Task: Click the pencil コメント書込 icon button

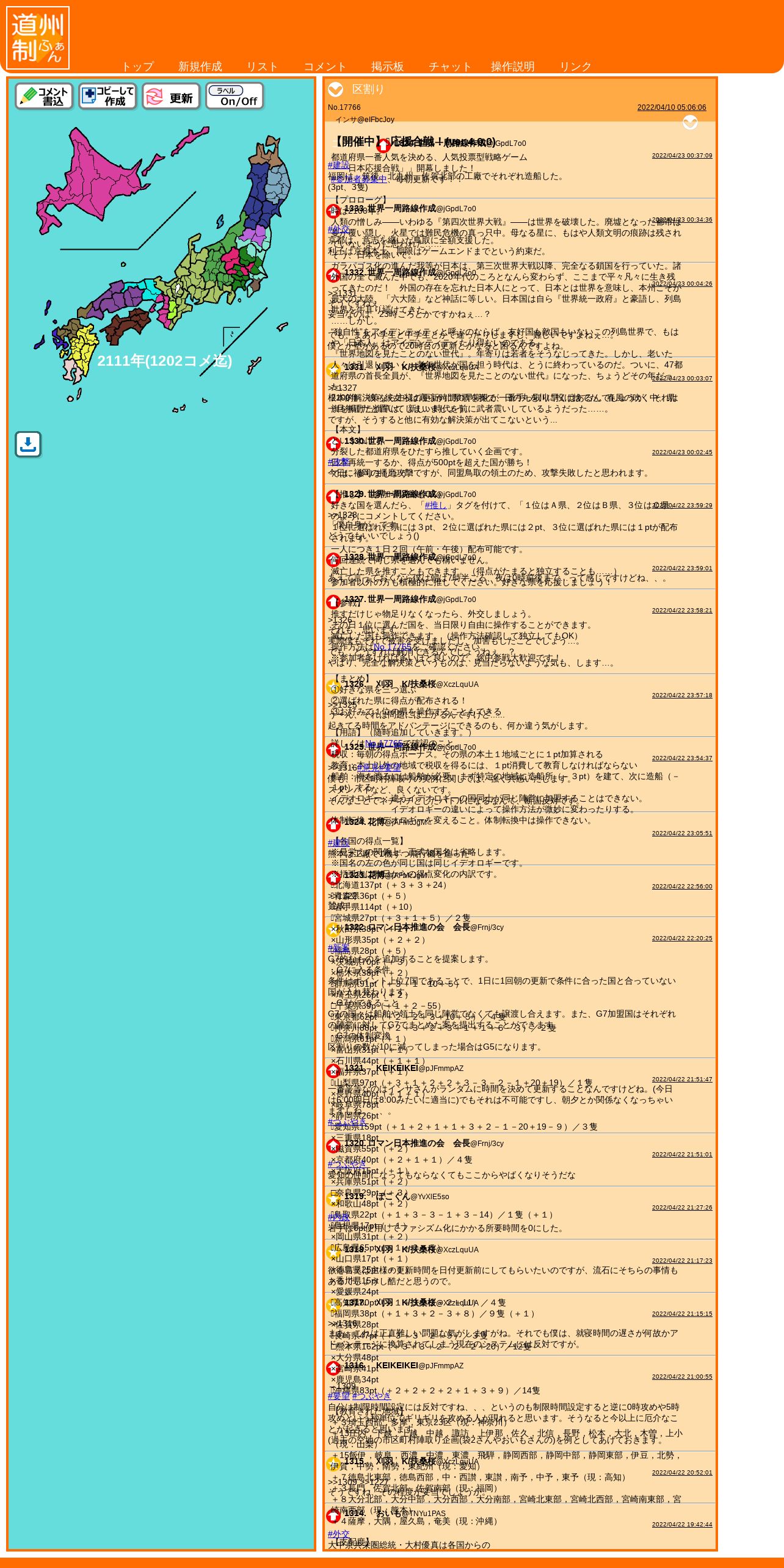Action: (x=44, y=96)
